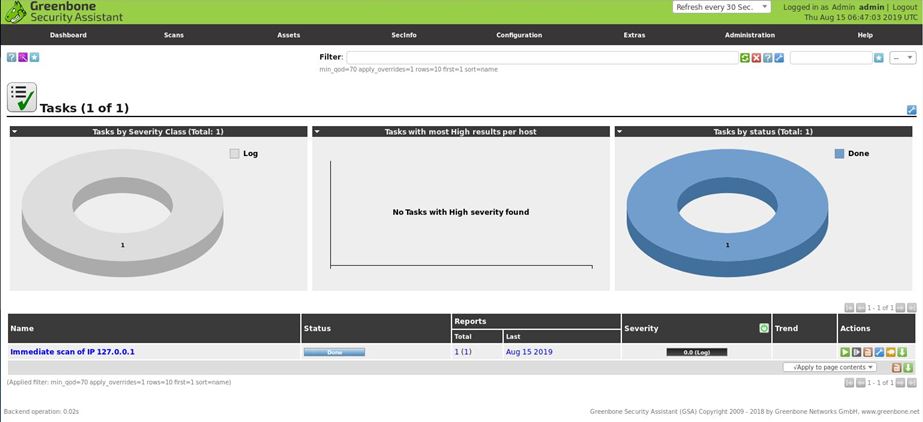Open the Extras menu
This screenshot has height=422, width=923.
click(x=634, y=35)
